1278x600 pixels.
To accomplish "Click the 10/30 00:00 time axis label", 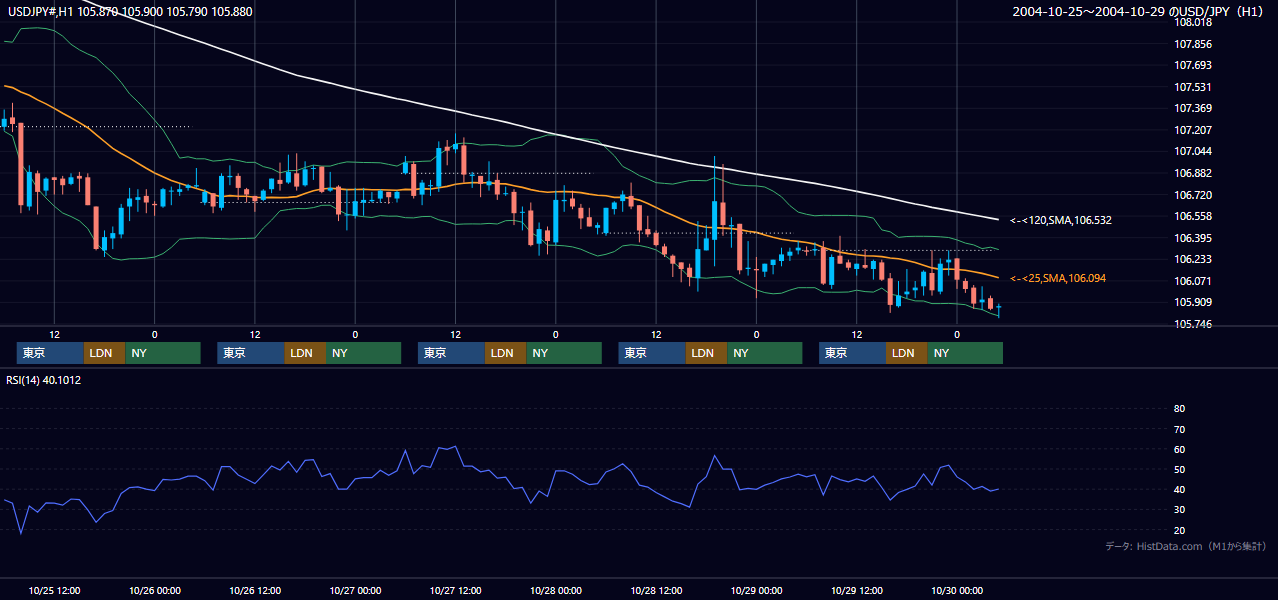I will 957,590.
